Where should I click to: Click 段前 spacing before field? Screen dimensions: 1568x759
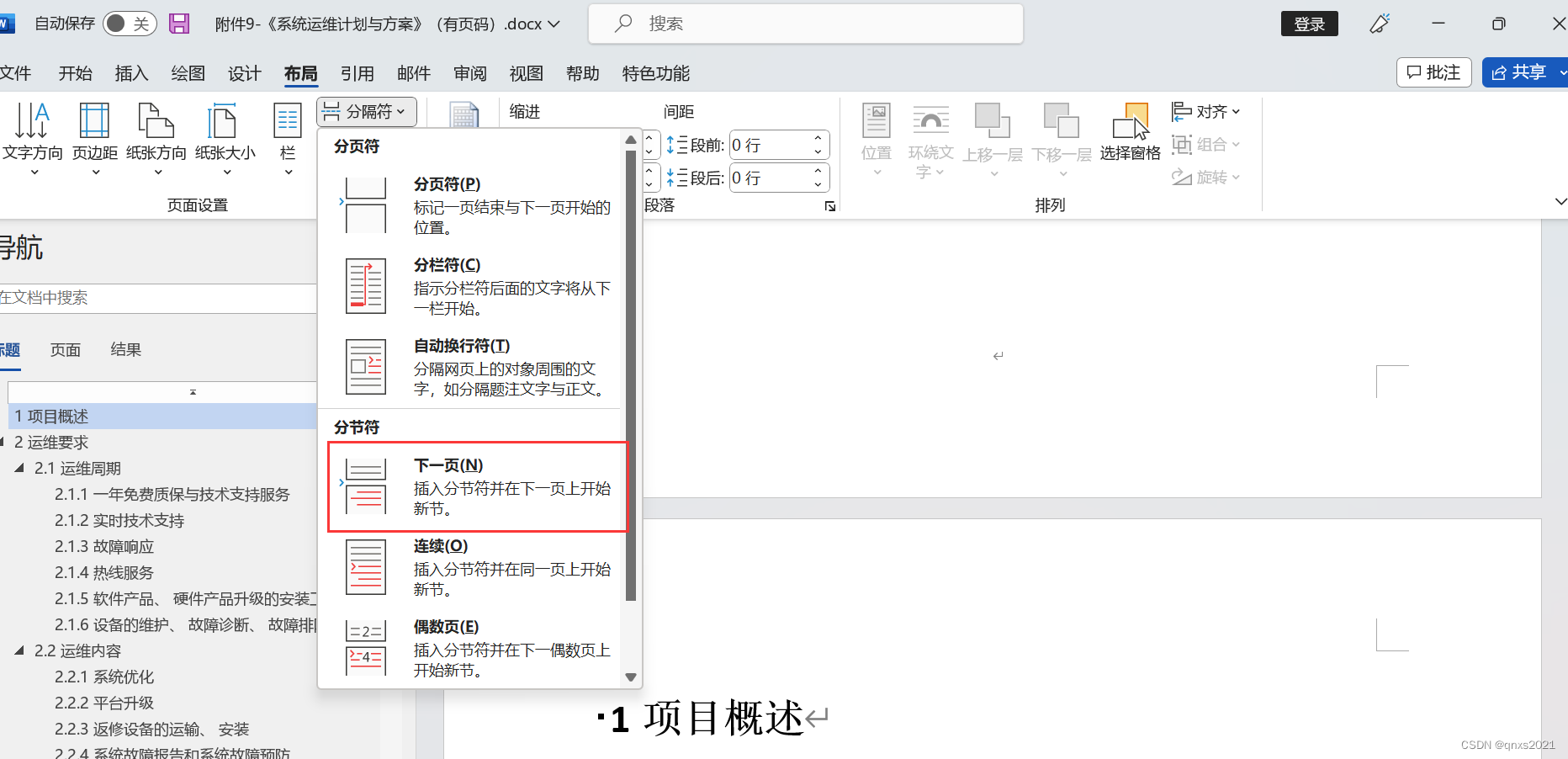tap(769, 145)
